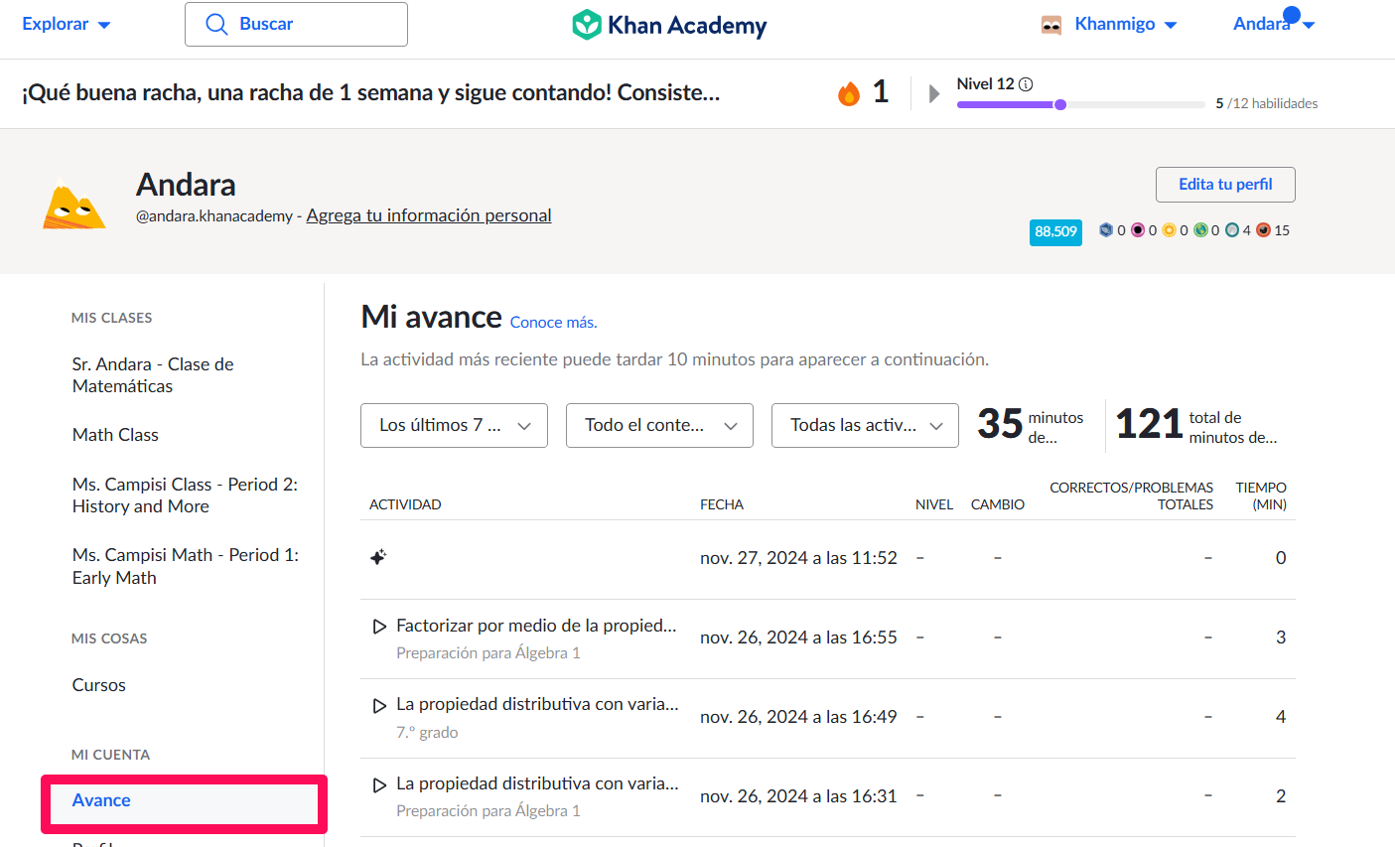This screenshot has width=1395, height=847.
Task: Open the Math Class sidebar item
Action: (115, 435)
